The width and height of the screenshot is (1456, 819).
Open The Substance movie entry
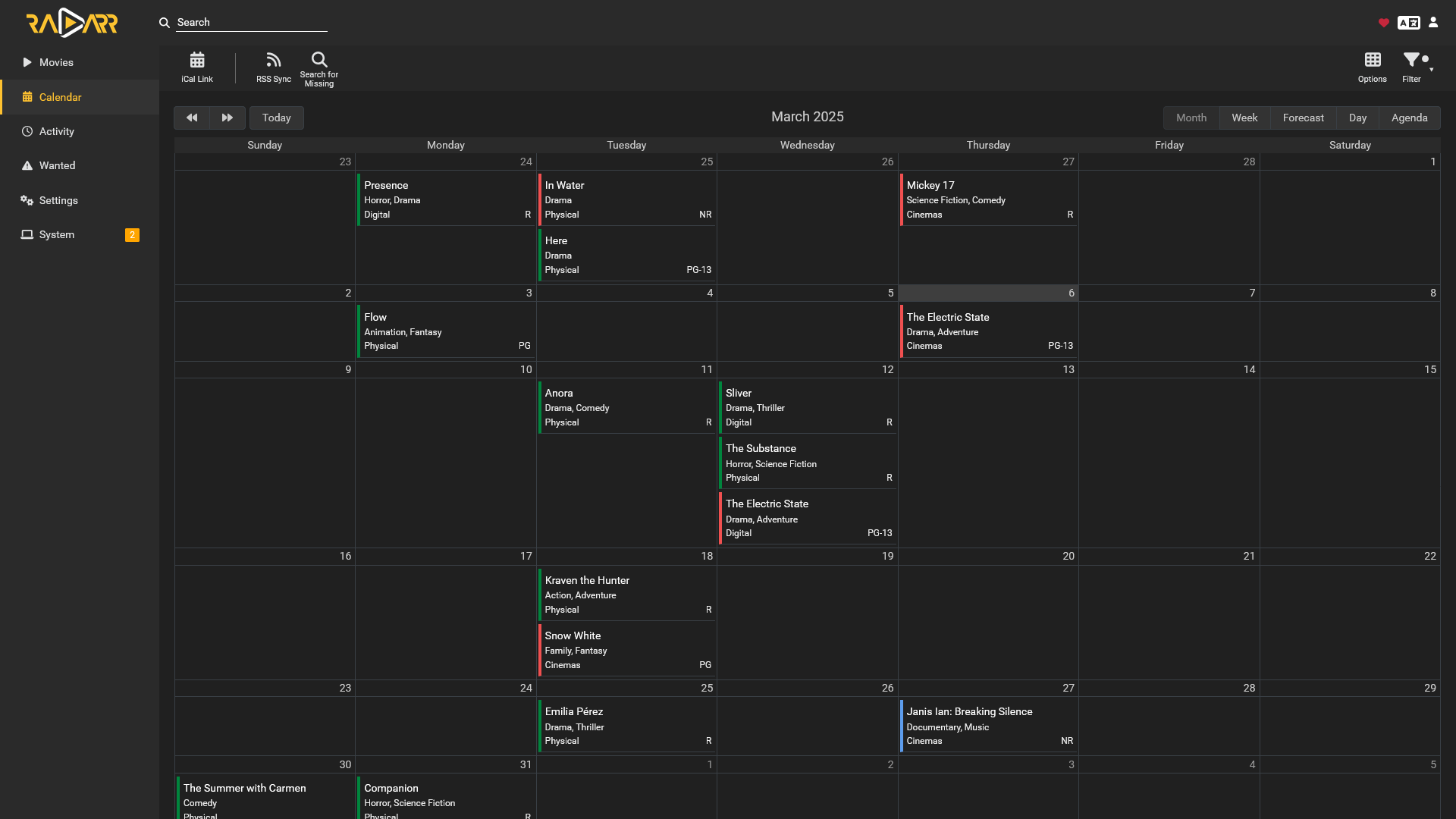pos(808,463)
